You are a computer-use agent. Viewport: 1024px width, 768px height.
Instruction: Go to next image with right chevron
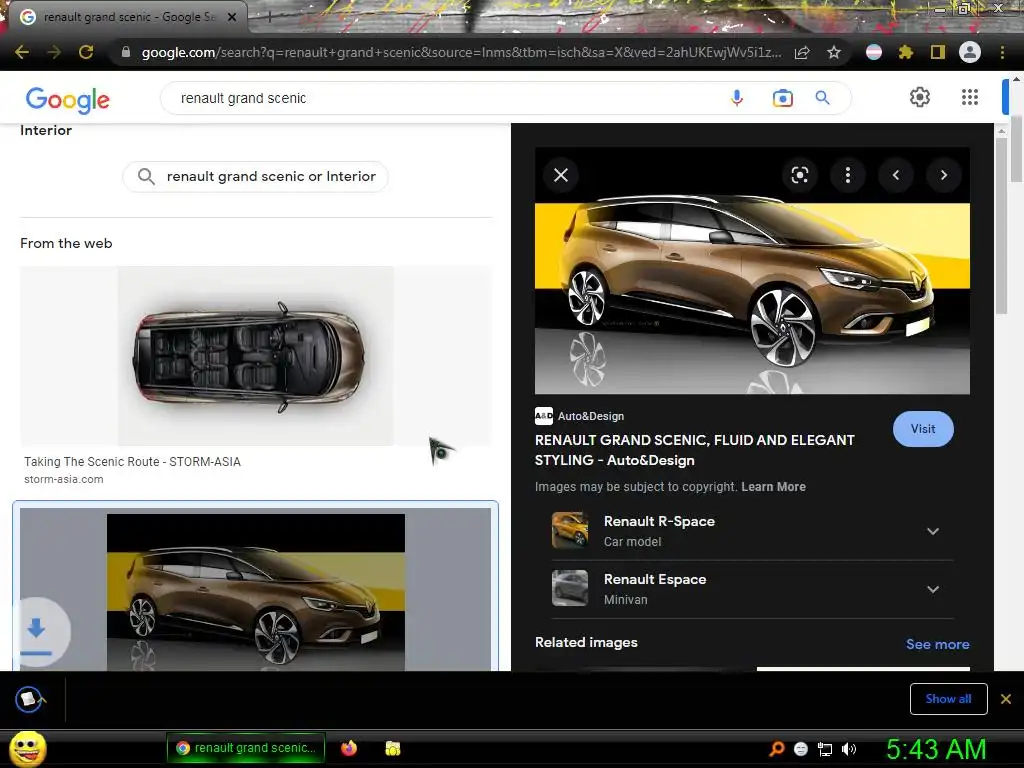point(944,175)
